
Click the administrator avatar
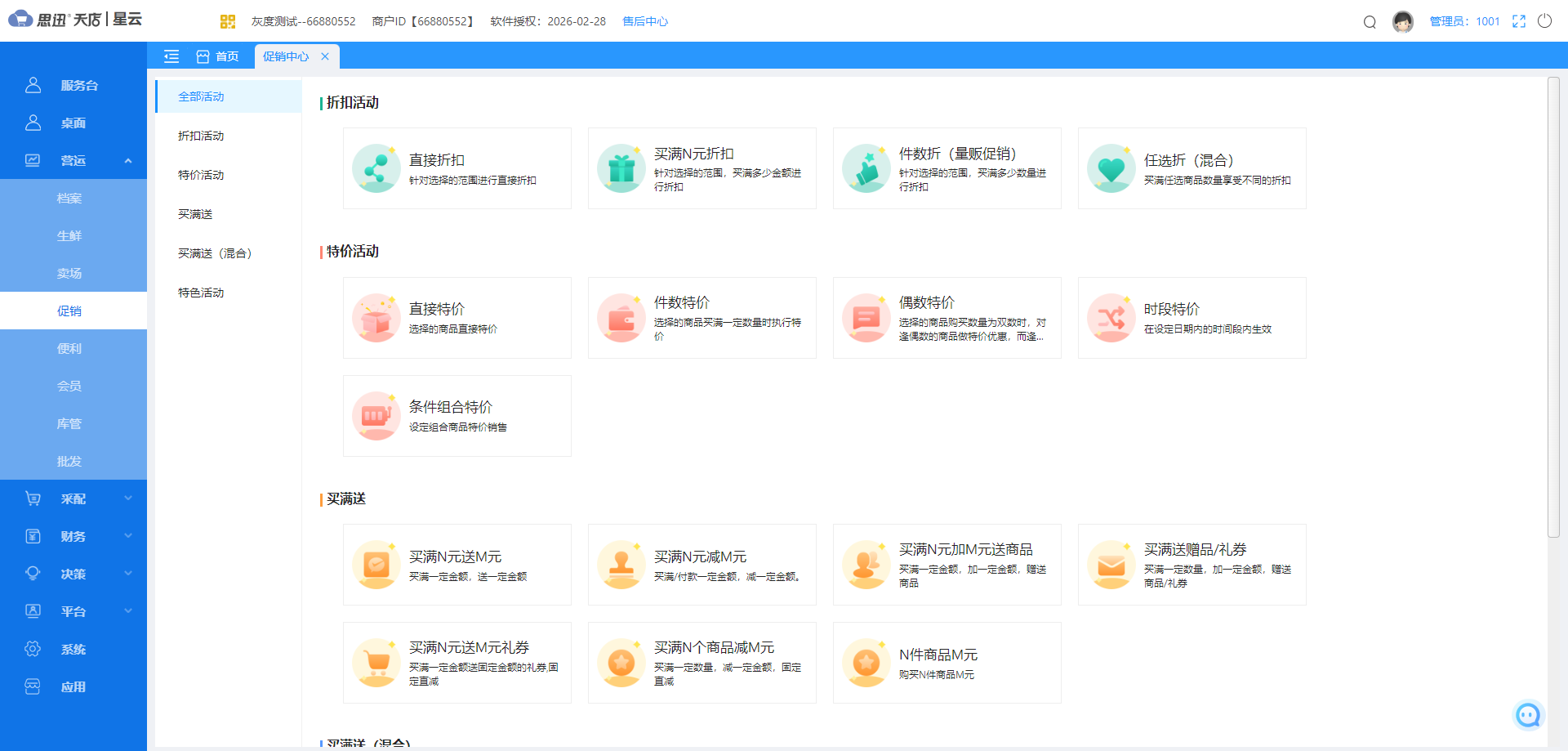tap(1403, 21)
